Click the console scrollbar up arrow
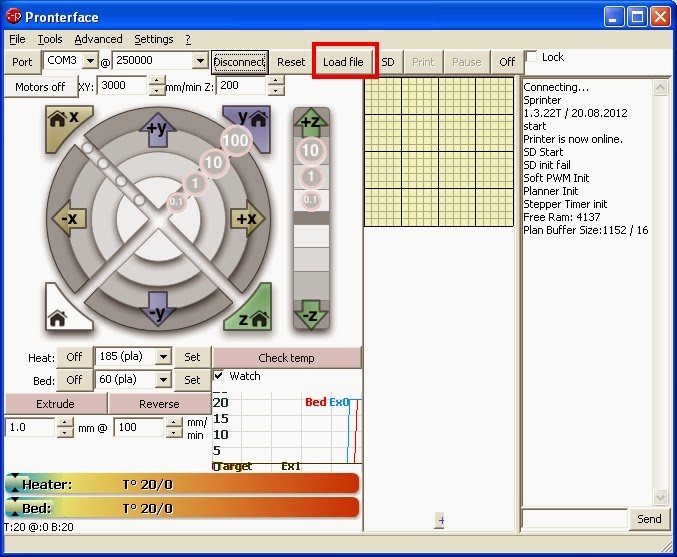677x557 pixels. pos(660,88)
